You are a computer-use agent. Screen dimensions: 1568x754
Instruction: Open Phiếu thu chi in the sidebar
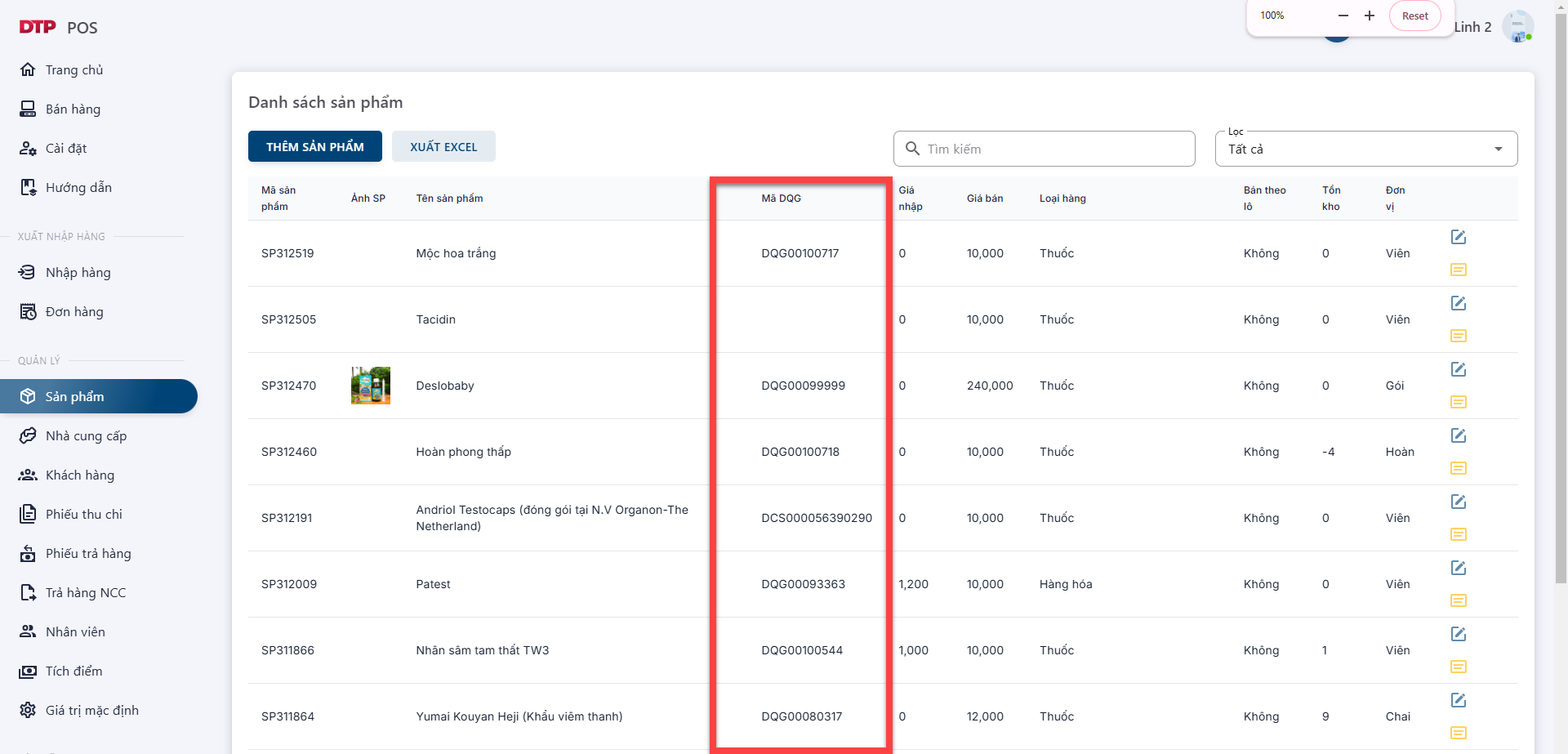83,514
